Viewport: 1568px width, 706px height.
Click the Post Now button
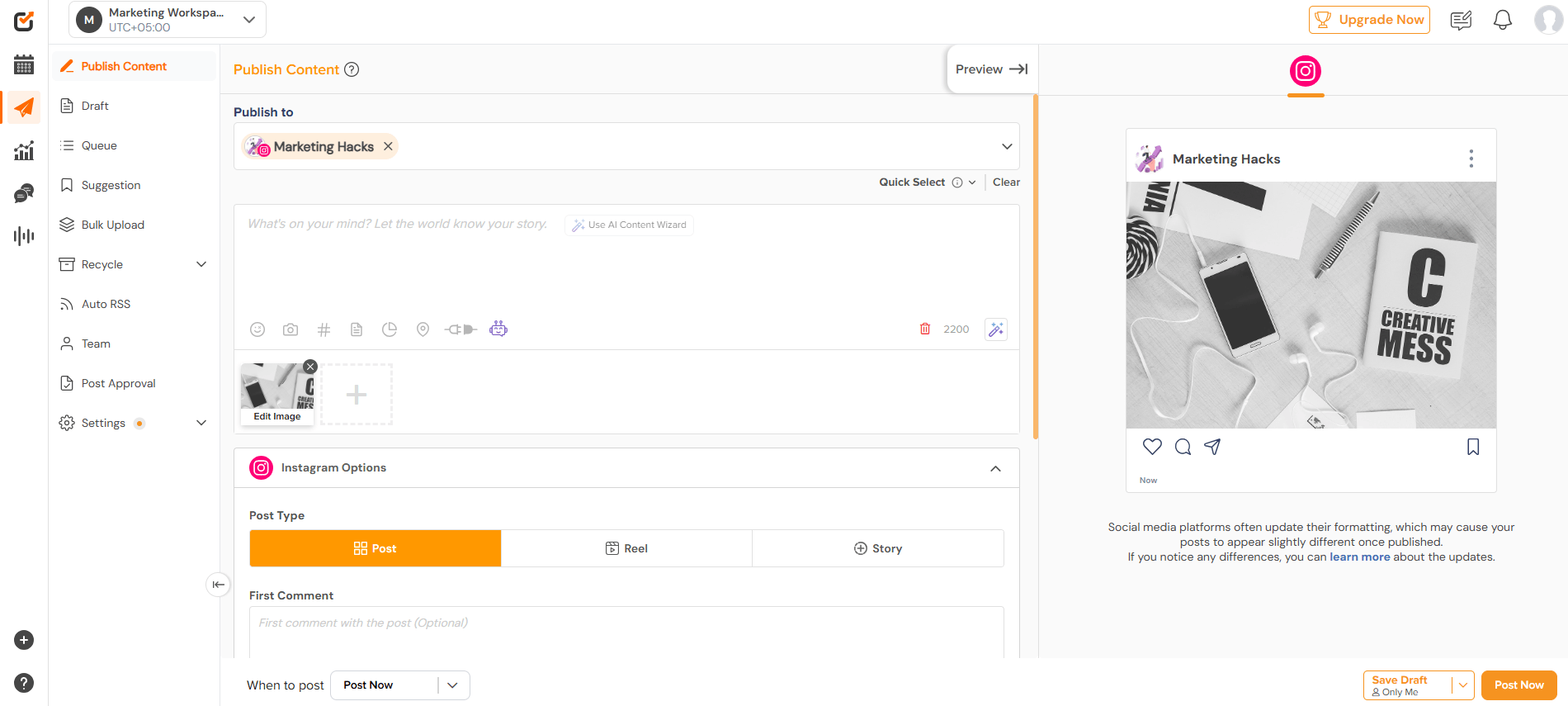(1518, 685)
